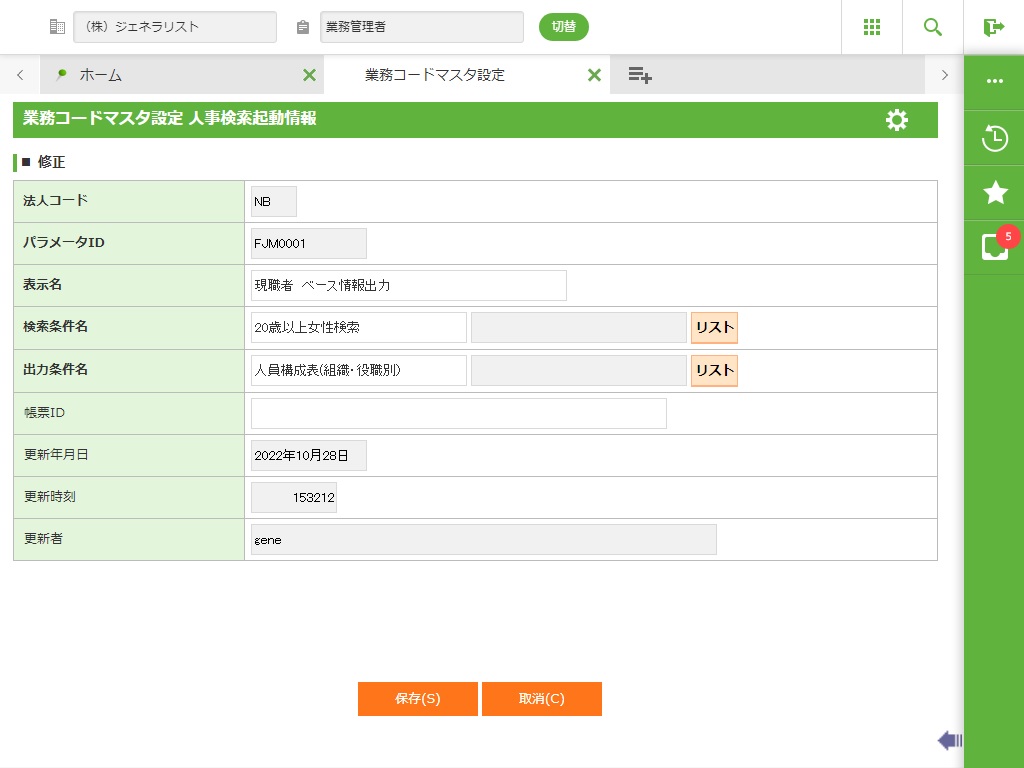Viewport: 1024px width, 768px height.
Task: Open favorites star icon in sidebar
Action: tap(995, 192)
